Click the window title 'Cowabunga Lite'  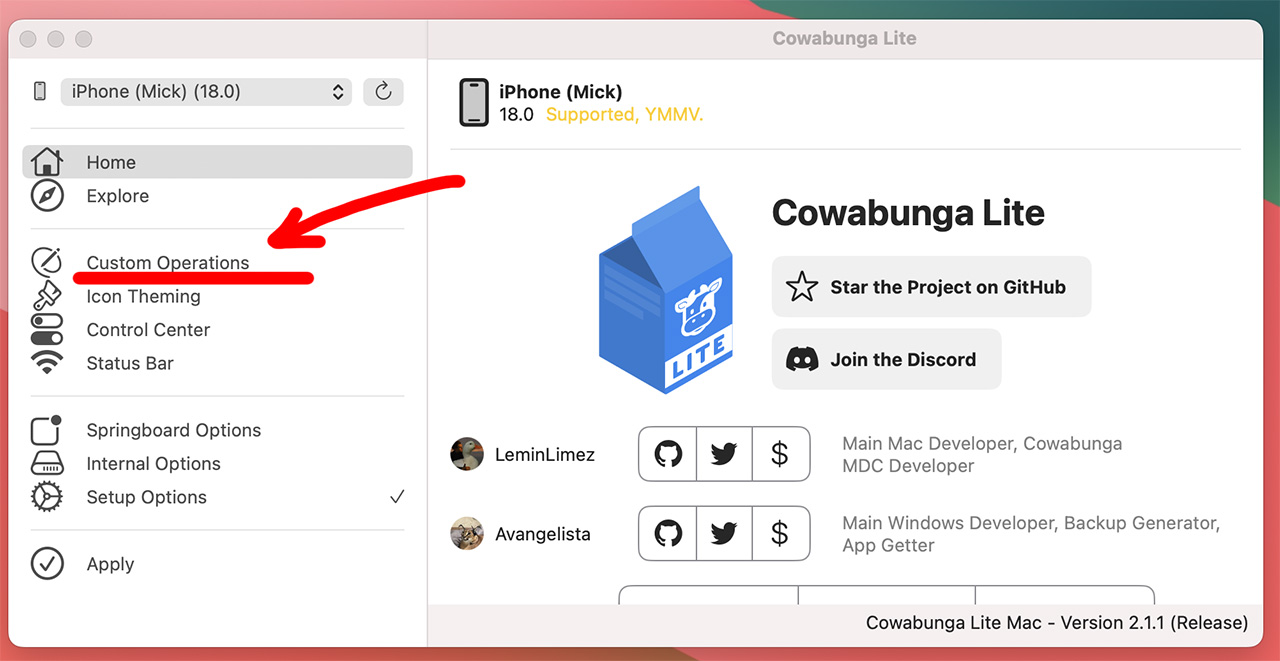[x=844, y=39]
